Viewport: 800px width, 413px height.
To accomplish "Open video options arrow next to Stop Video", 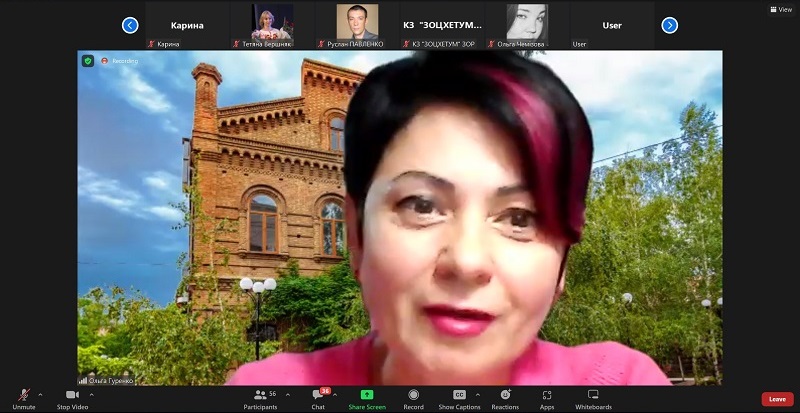I will (92, 395).
